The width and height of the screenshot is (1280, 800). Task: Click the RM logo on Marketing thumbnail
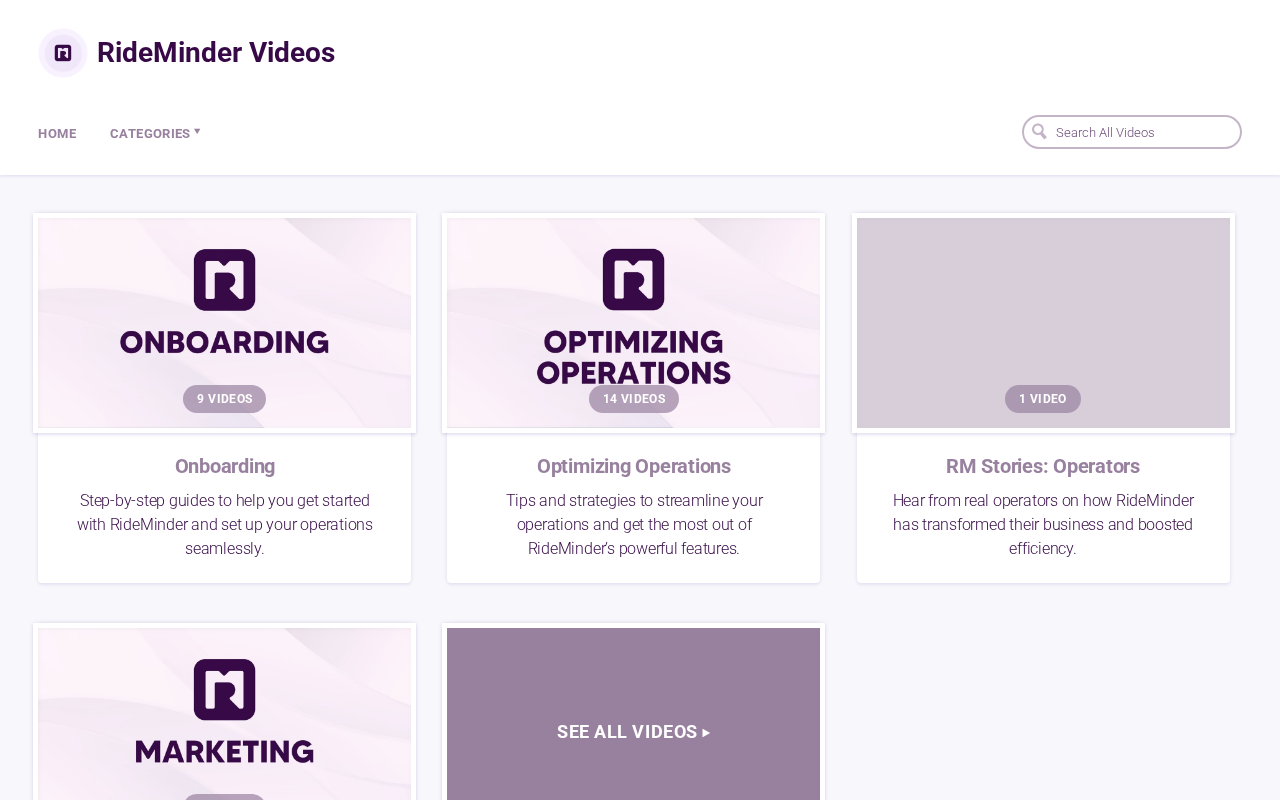point(225,690)
